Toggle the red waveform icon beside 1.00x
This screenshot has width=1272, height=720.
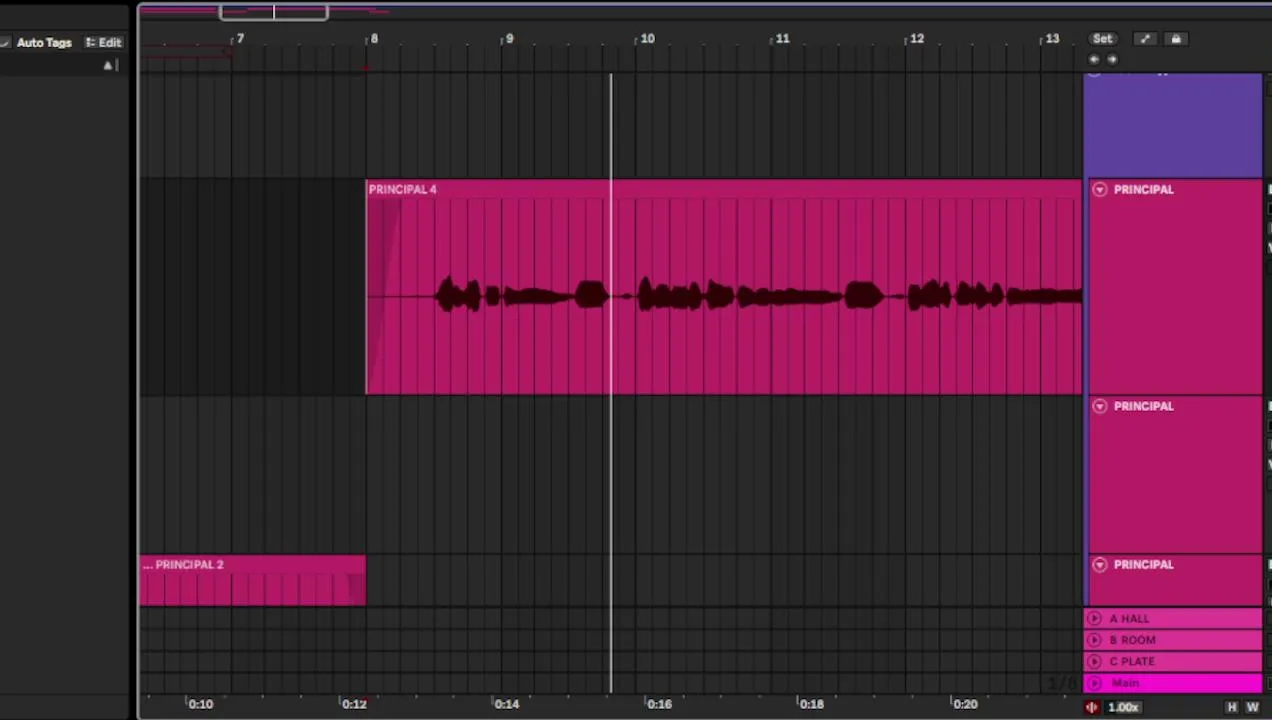1092,707
